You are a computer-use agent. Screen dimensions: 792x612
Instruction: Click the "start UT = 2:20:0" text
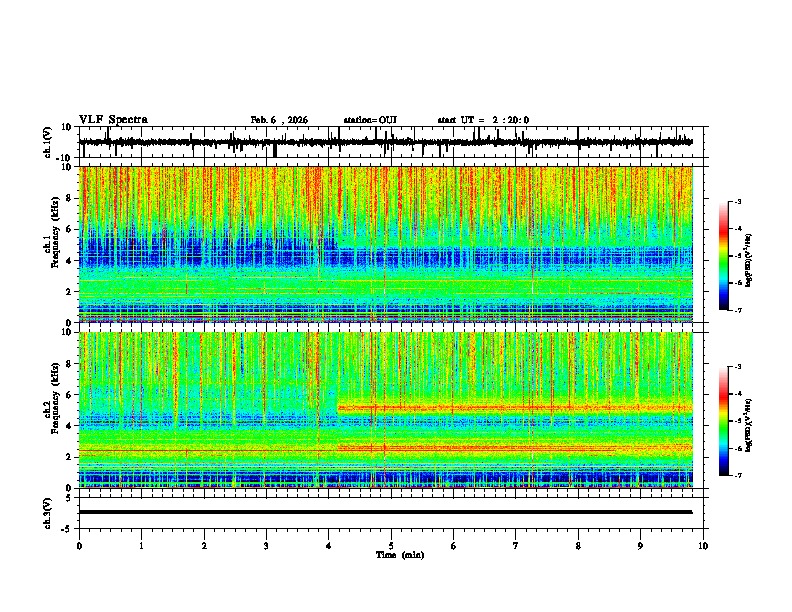tap(483, 120)
